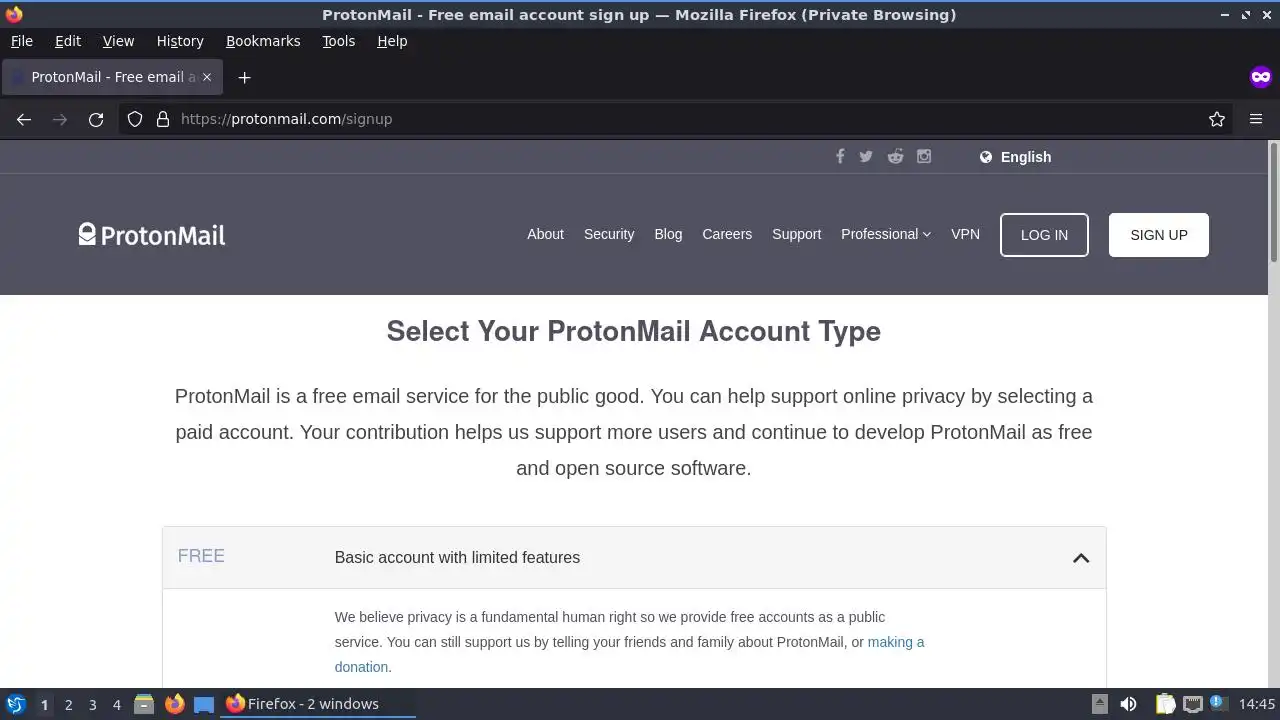Go back to the previous page
1280x720 pixels.
coord(24,119)
